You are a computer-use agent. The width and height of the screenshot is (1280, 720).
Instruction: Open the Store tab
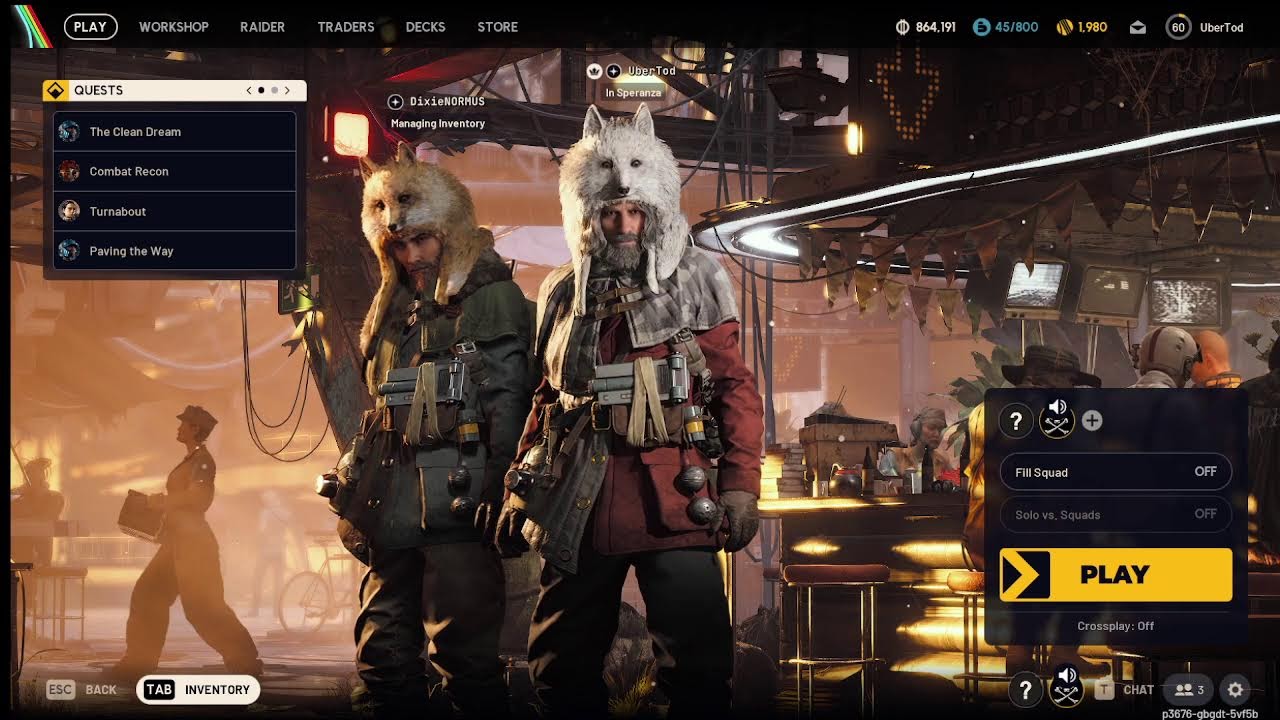(498, 27)
